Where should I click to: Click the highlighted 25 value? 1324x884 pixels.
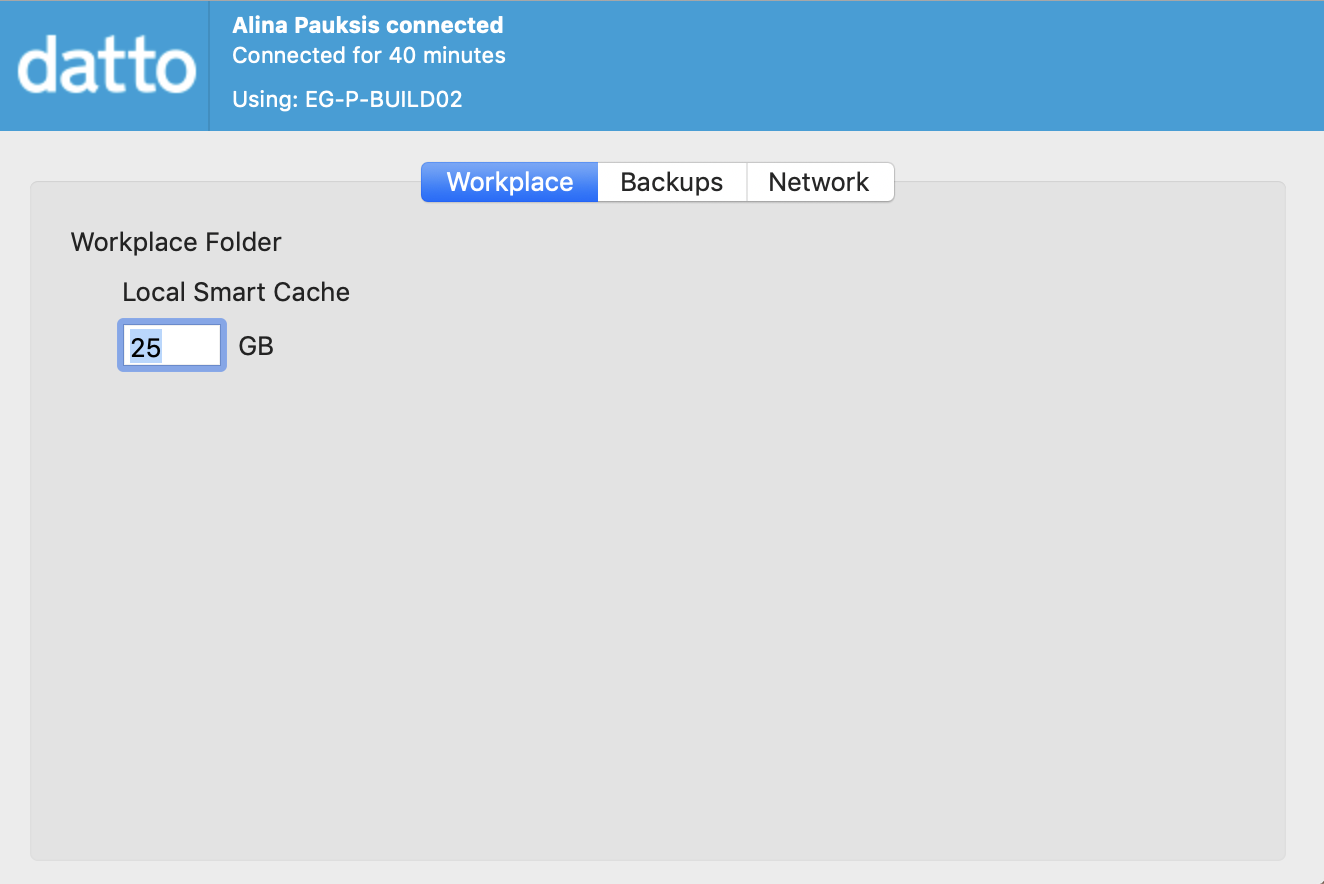pyautogui.click(x=146, y=347)
